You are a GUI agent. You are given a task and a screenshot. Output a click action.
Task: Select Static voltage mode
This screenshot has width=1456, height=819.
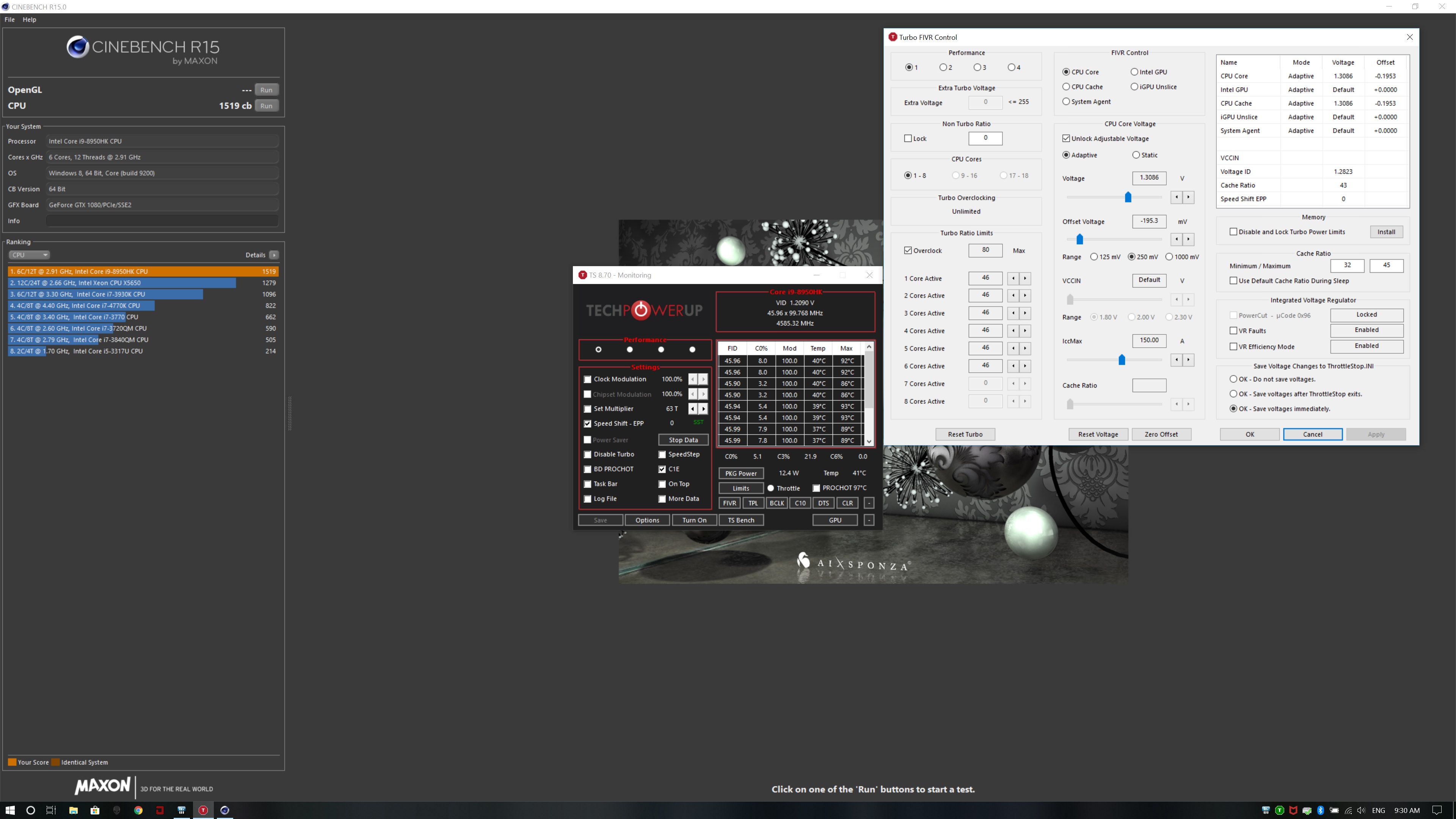[x=1136, y=155]
